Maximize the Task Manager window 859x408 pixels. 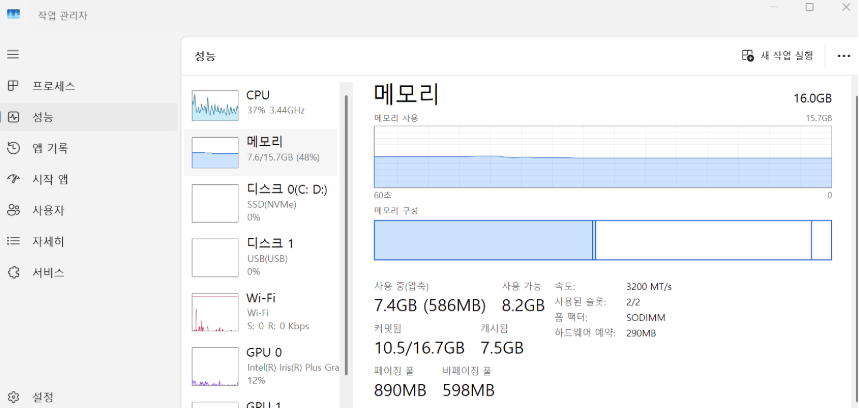pyautogui.click(x=809, y=7)
